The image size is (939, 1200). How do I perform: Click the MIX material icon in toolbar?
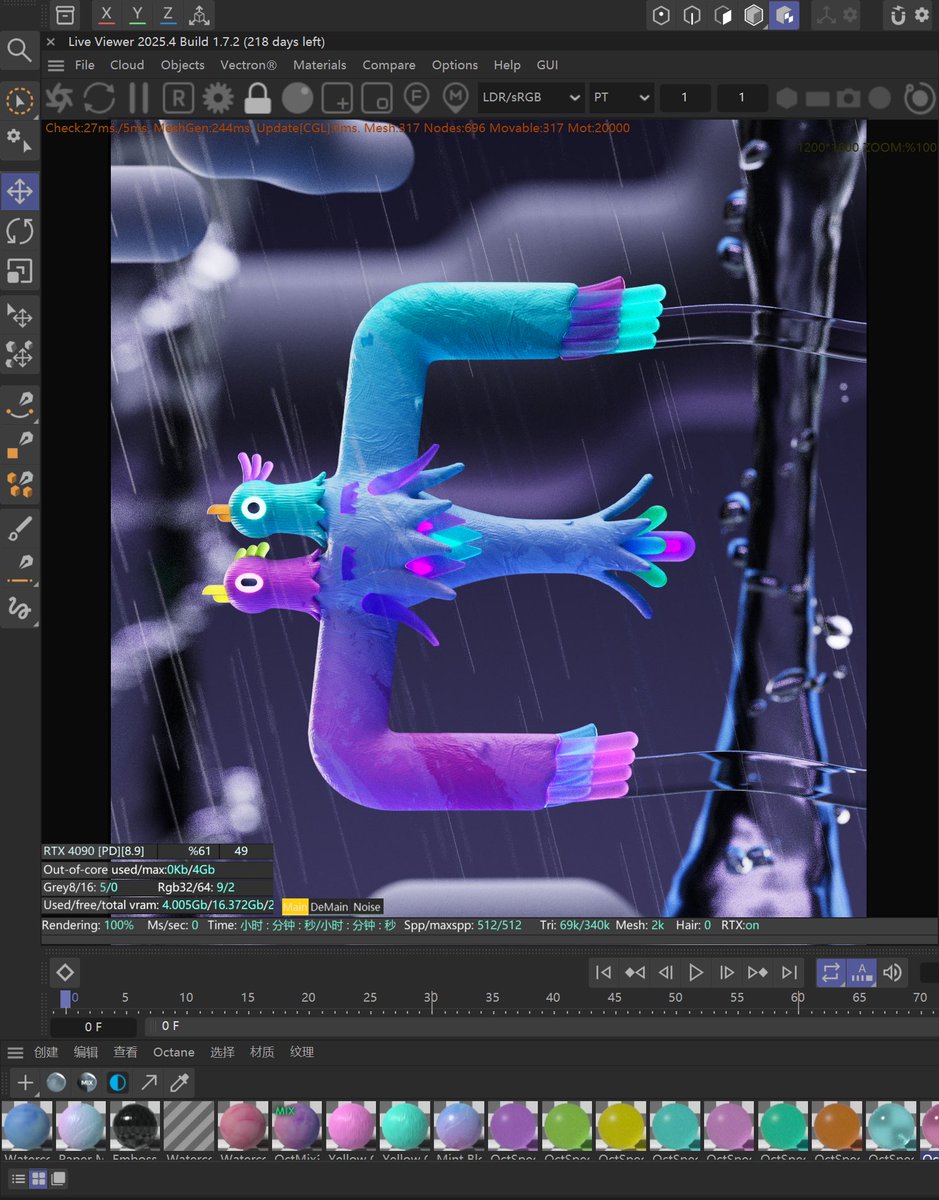click(x=87, y=1082)
